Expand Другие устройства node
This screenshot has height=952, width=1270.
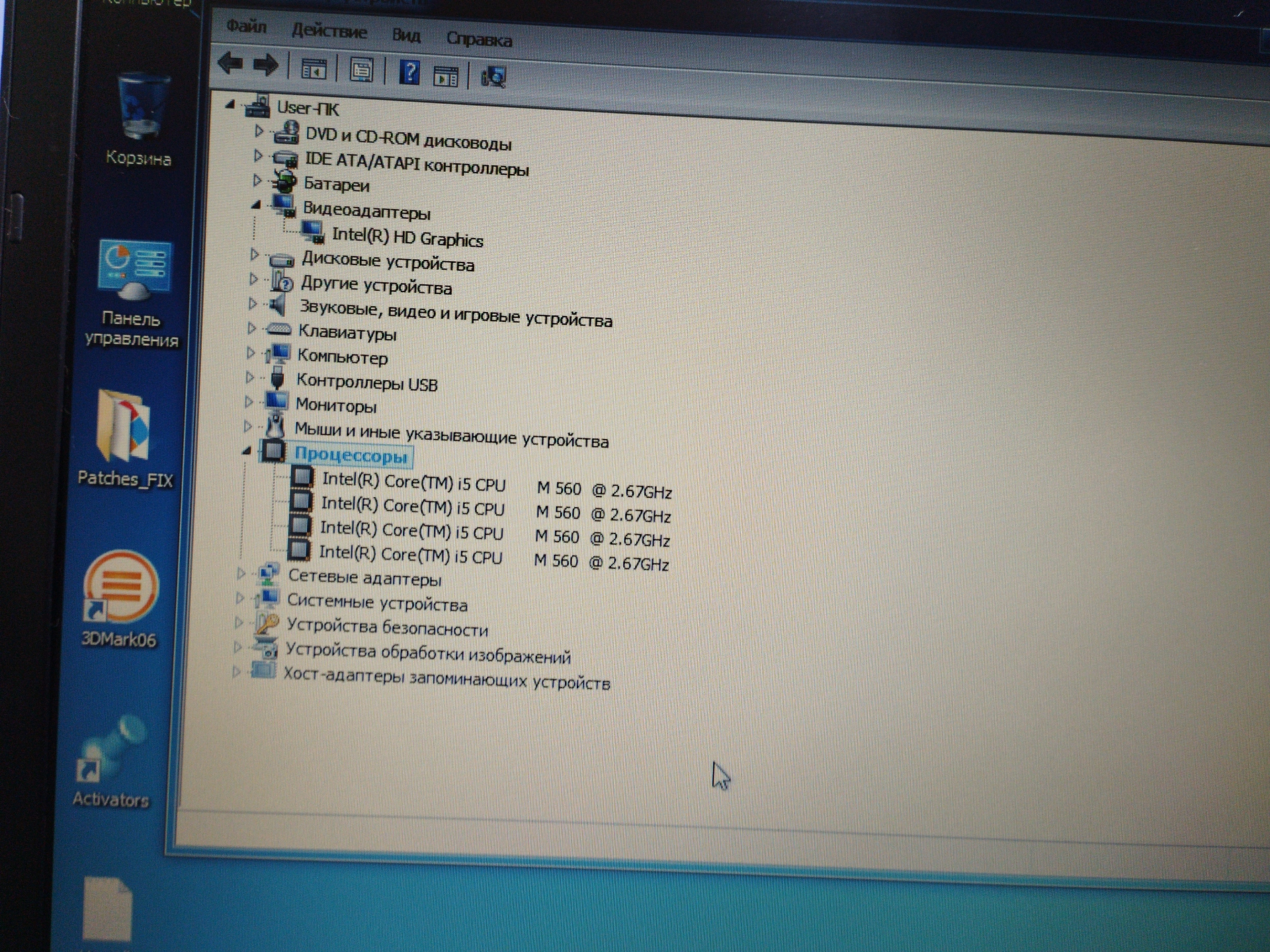[x=253, y=279]
